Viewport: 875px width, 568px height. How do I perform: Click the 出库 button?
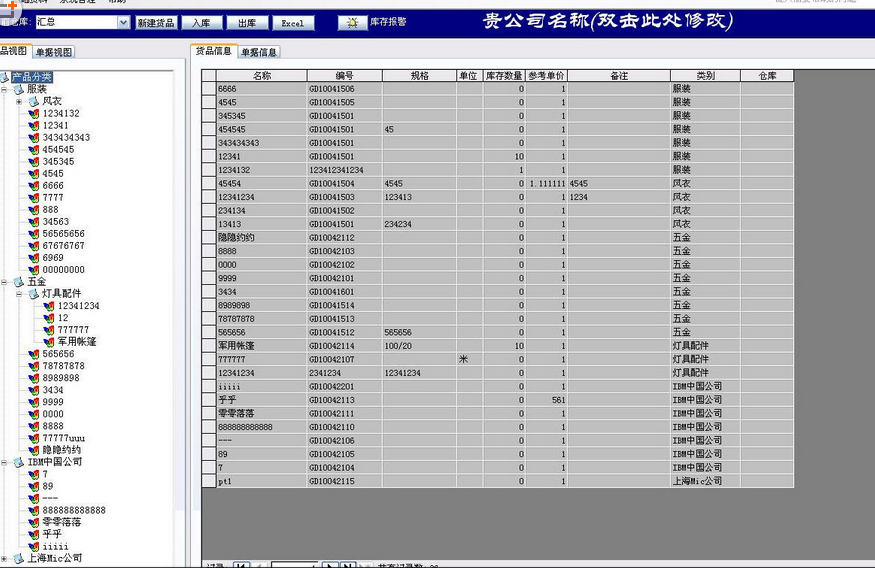tap(247, 23)
